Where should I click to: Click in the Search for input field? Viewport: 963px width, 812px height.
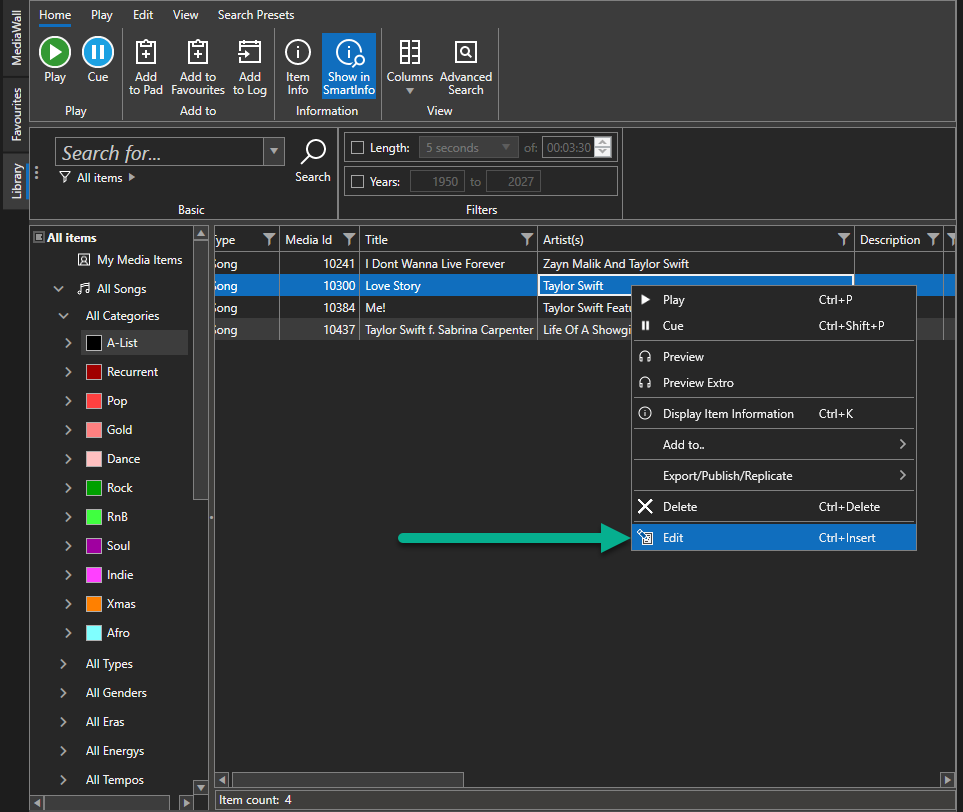pyautogui.click(x=160, y=152)
